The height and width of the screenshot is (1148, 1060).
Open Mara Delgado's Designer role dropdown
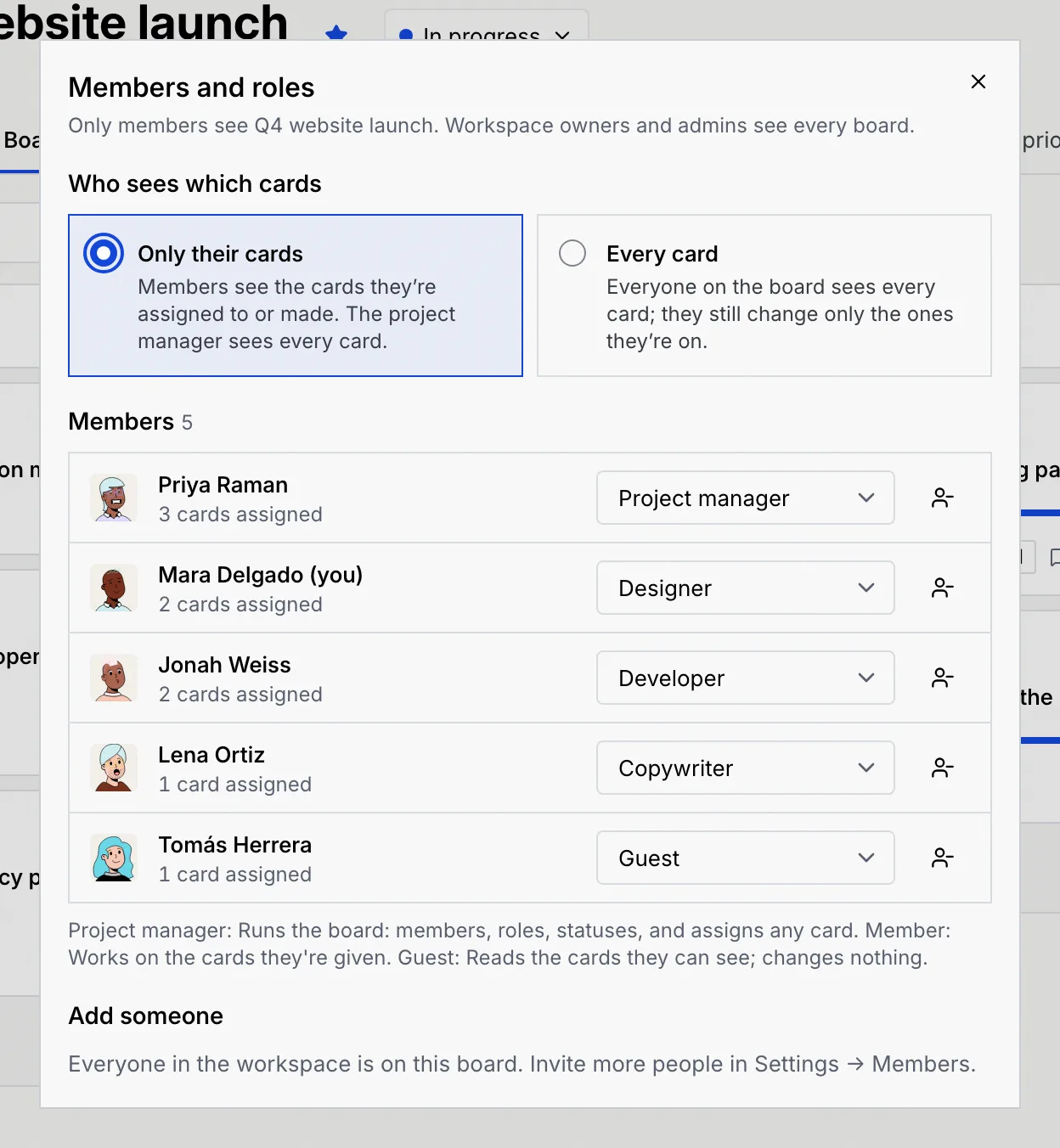coord(746,588)
